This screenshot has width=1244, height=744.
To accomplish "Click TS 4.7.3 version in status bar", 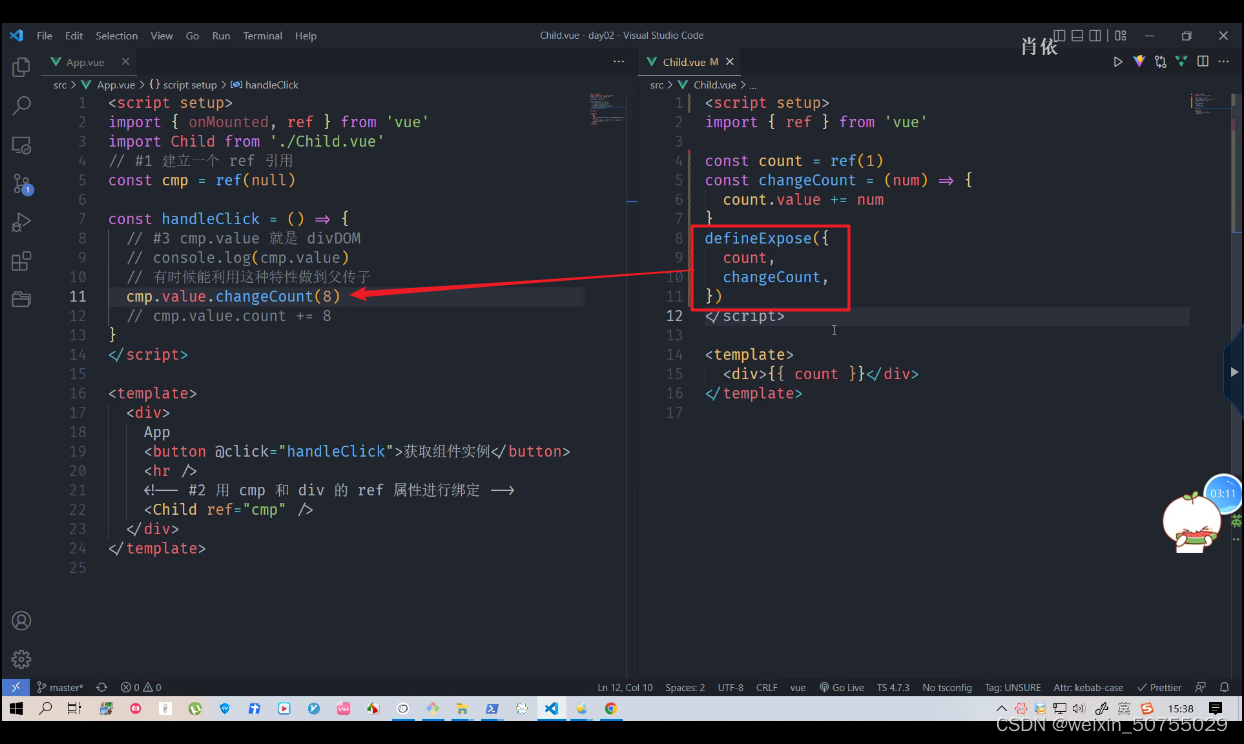I will [x=893, y=687].
